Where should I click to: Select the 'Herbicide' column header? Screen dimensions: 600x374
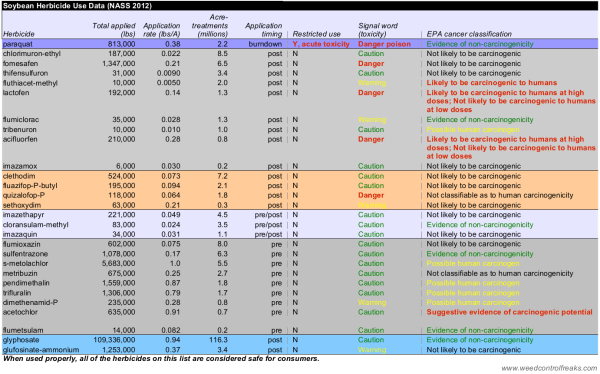pyautogui.click(x=19, y=34)
